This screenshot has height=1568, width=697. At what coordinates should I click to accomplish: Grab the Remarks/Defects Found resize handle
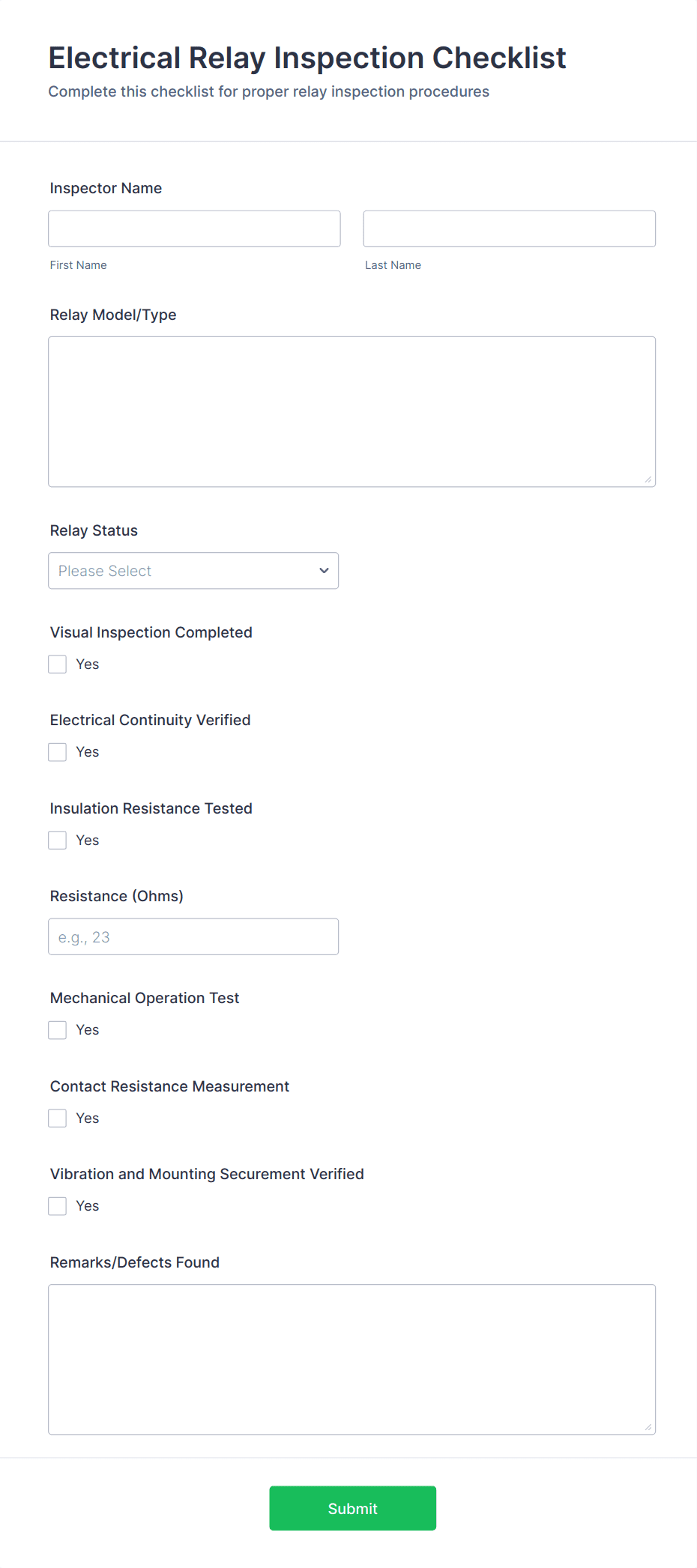pyautogui.click(x=648, y=1427)
